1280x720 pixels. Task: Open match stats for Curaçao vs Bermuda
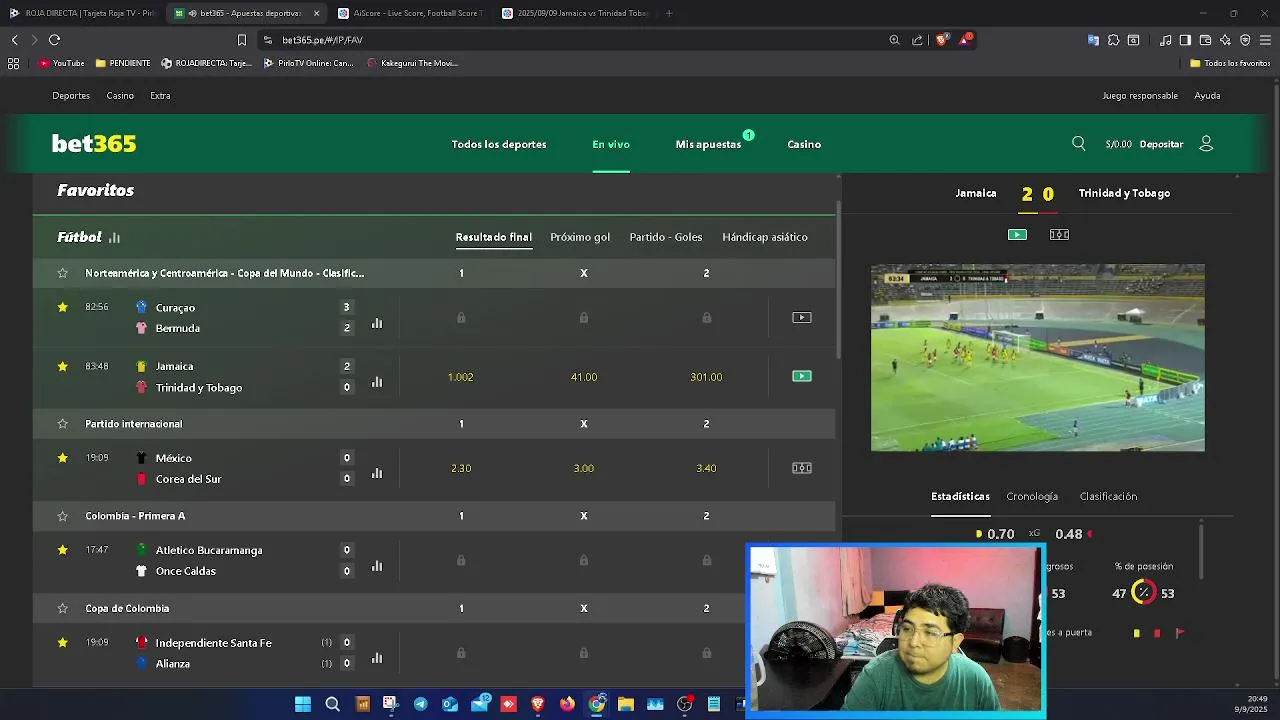coord(377,323)
